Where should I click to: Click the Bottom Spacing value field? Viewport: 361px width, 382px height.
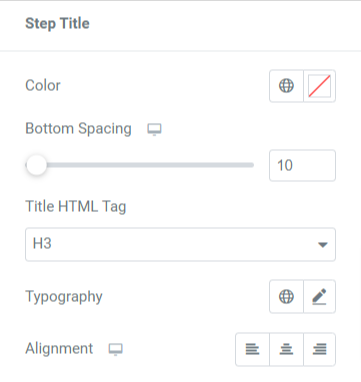302,165
